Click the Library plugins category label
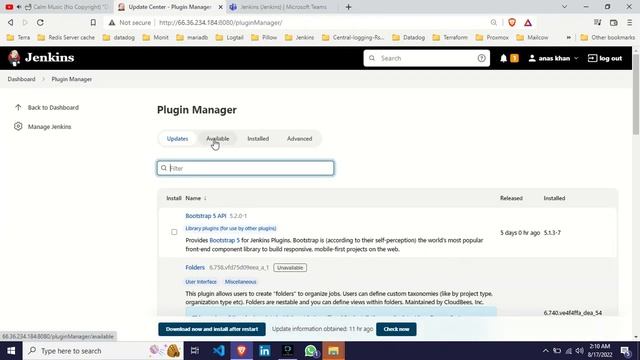Screen dimensions: 640x360 click(x=231, y=229)
